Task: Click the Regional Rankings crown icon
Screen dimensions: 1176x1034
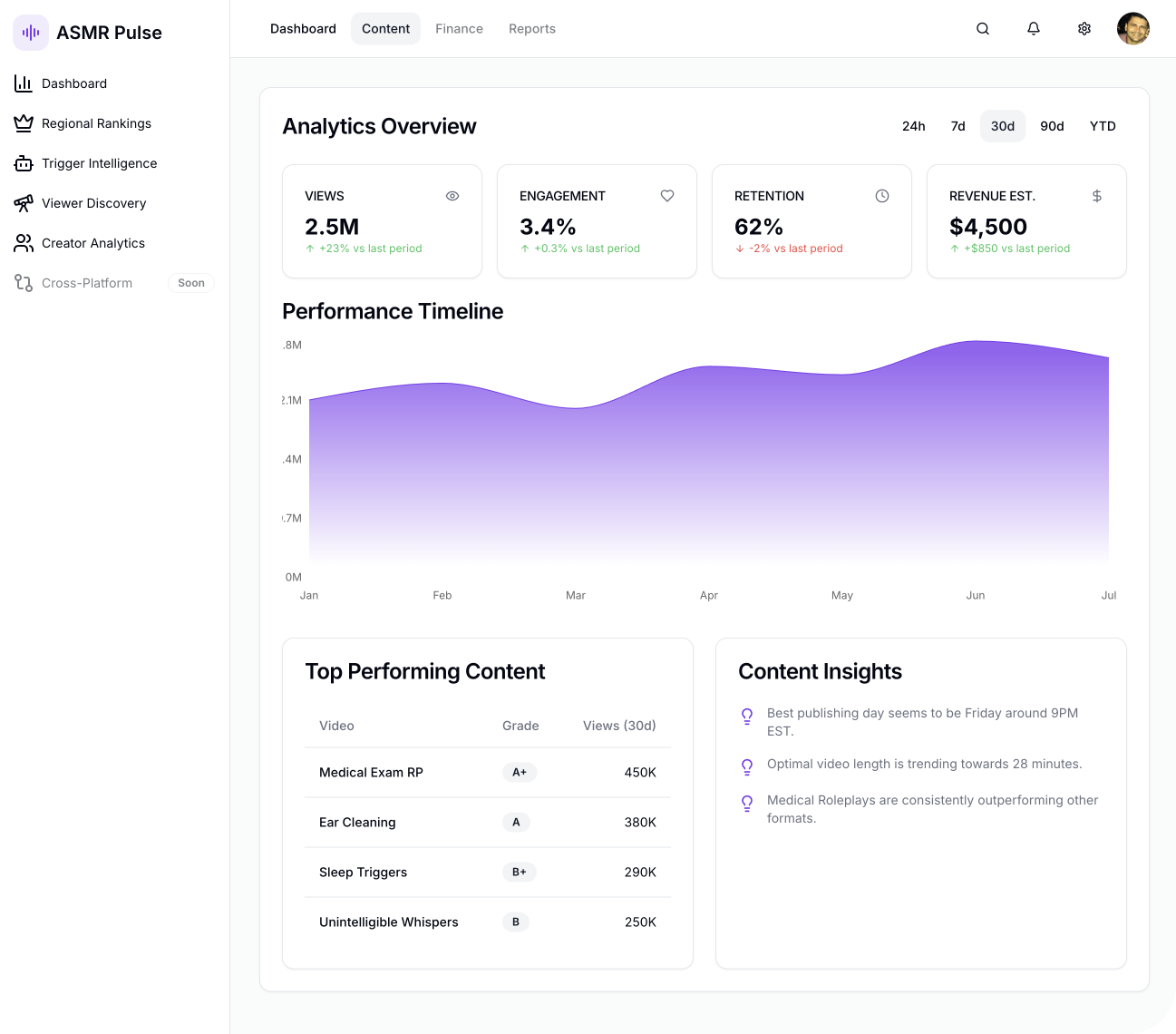Action: click(23, 123)
